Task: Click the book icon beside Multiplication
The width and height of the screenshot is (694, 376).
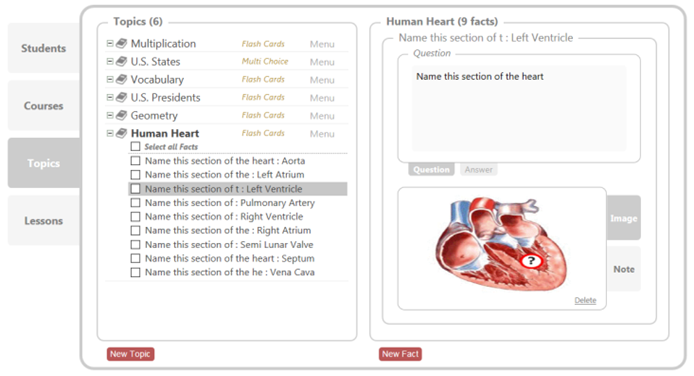Action: [121, 43]
